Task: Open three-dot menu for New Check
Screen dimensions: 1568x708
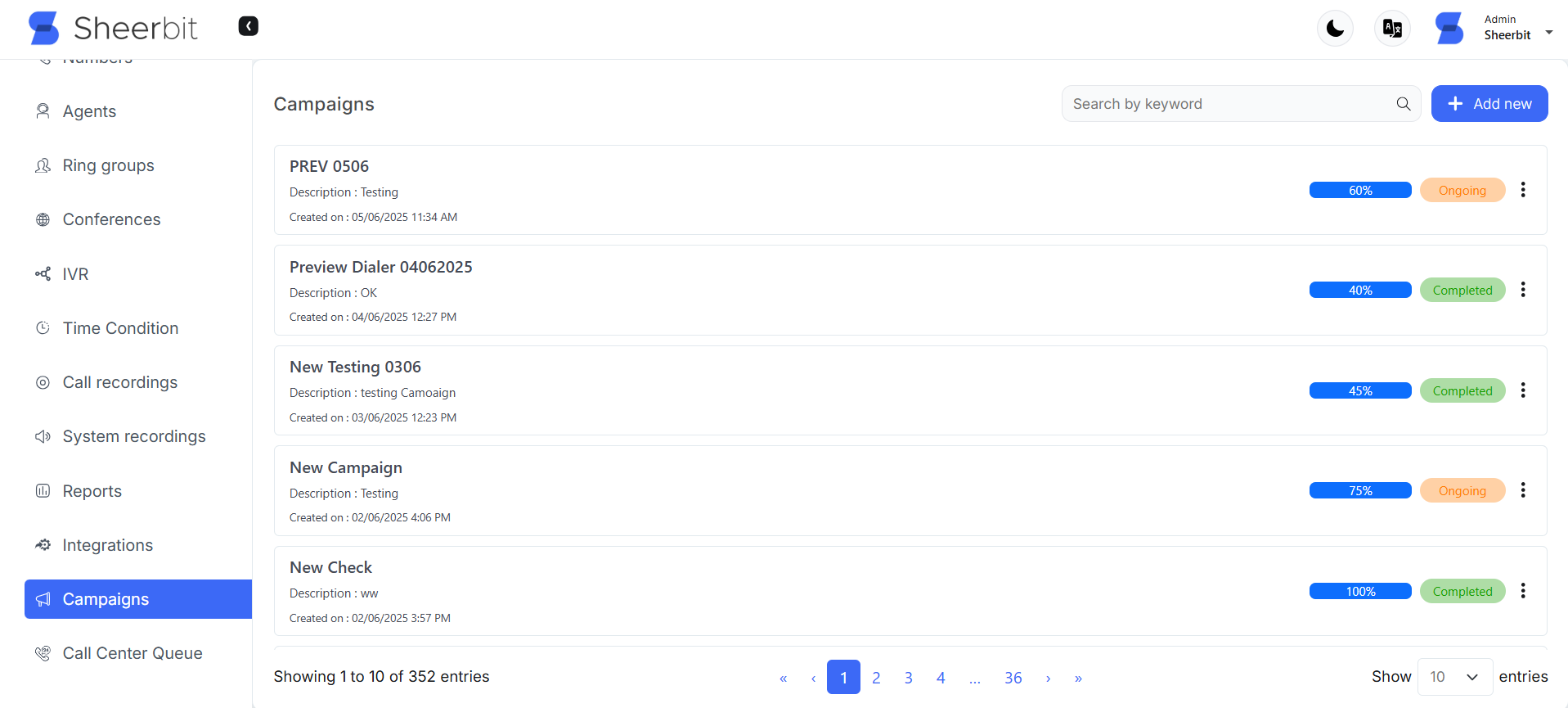Action: pyautogui.click(x=1522, y=591)
